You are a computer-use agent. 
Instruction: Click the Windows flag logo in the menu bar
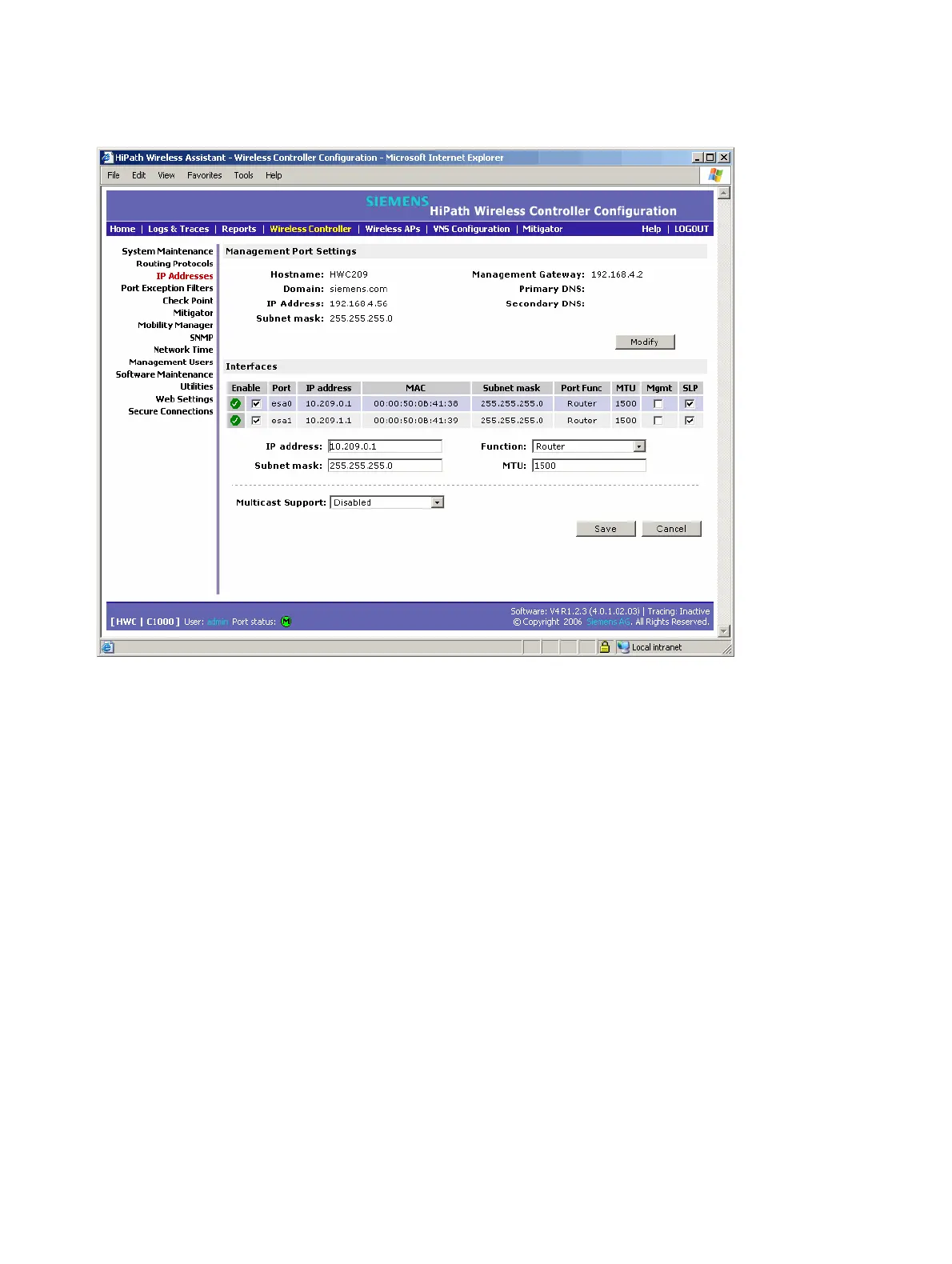pos(715,175)
